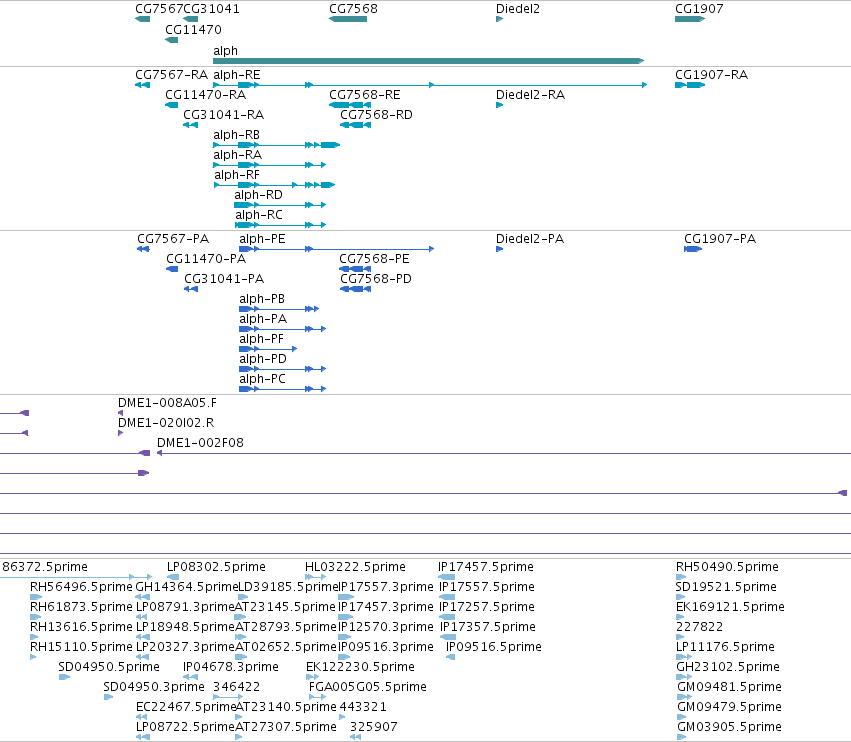The width and height of the screenshot is (851, 742).
Task: Select the 325907 feature label
Action: tap(374, 727)
